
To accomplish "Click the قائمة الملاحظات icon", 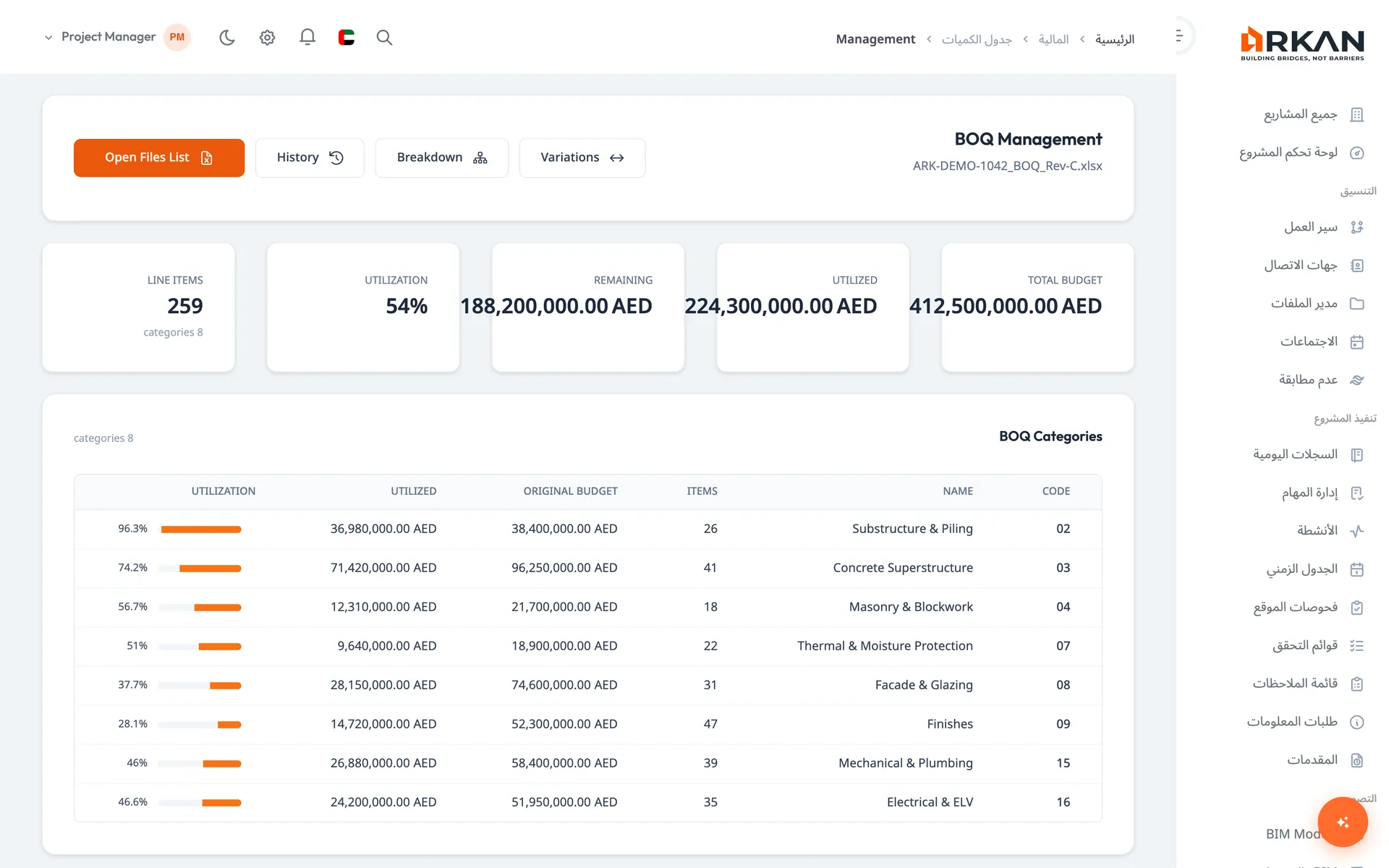I will (1357, 684).
